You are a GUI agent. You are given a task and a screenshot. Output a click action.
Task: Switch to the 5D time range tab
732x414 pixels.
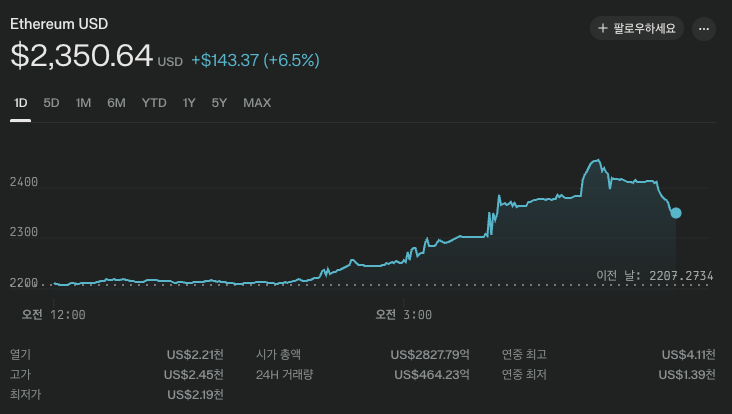51,103
